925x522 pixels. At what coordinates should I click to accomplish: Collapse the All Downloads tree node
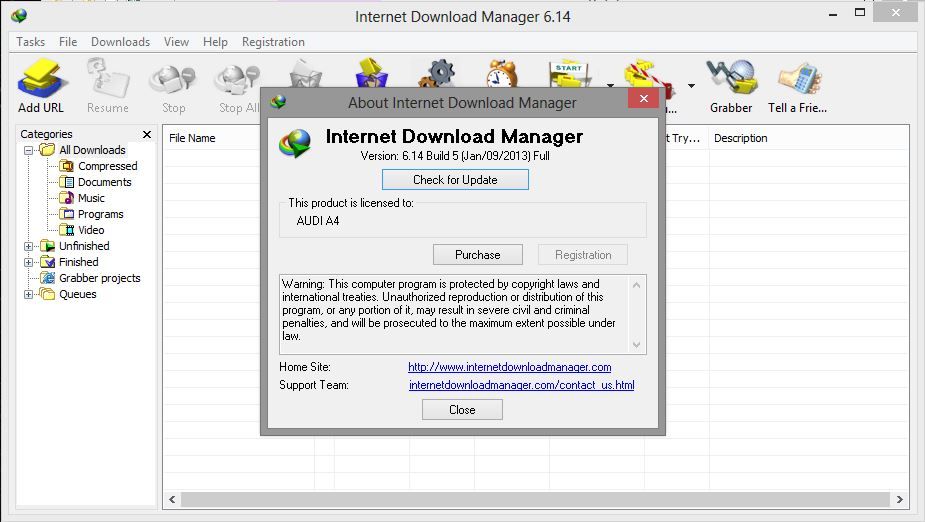pyautogui.click(x=28, y=150)
